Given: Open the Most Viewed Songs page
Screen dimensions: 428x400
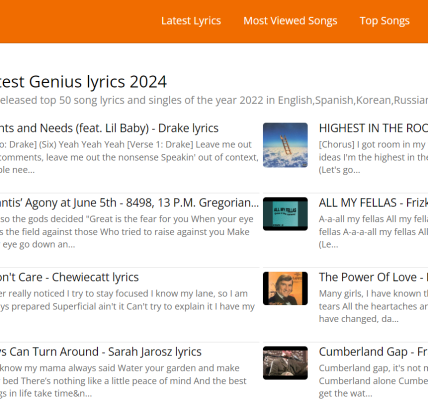Looking at the screenshot, I should point(290,21).
